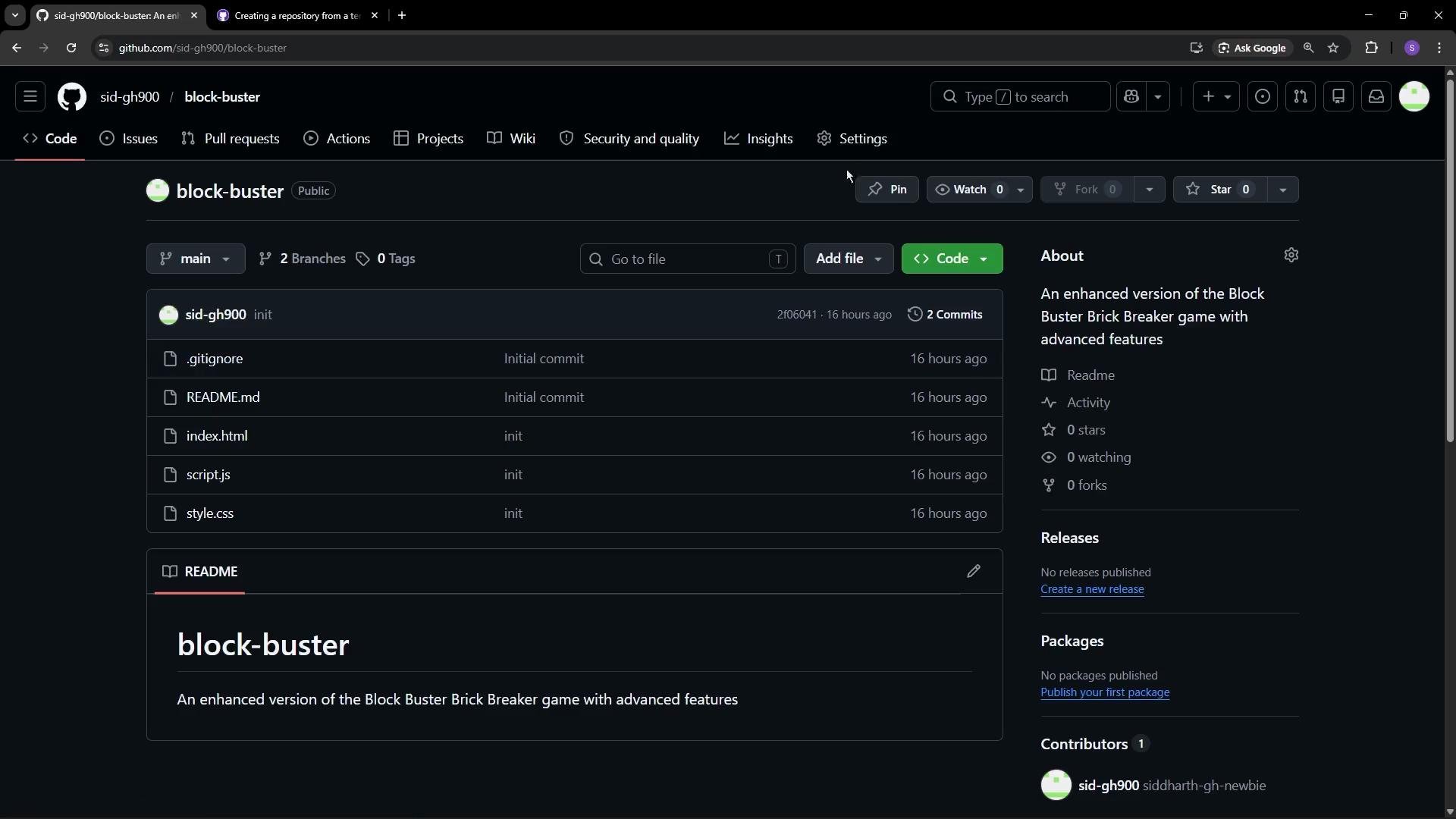Viewport: 1456px width, 819px height.
Task: Expand the Copilot dropdown arrow in header
Action: (1158, 97)
